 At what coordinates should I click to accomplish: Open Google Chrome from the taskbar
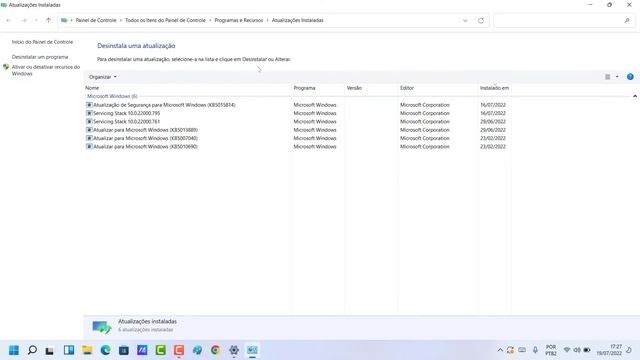tap(216, 350)
